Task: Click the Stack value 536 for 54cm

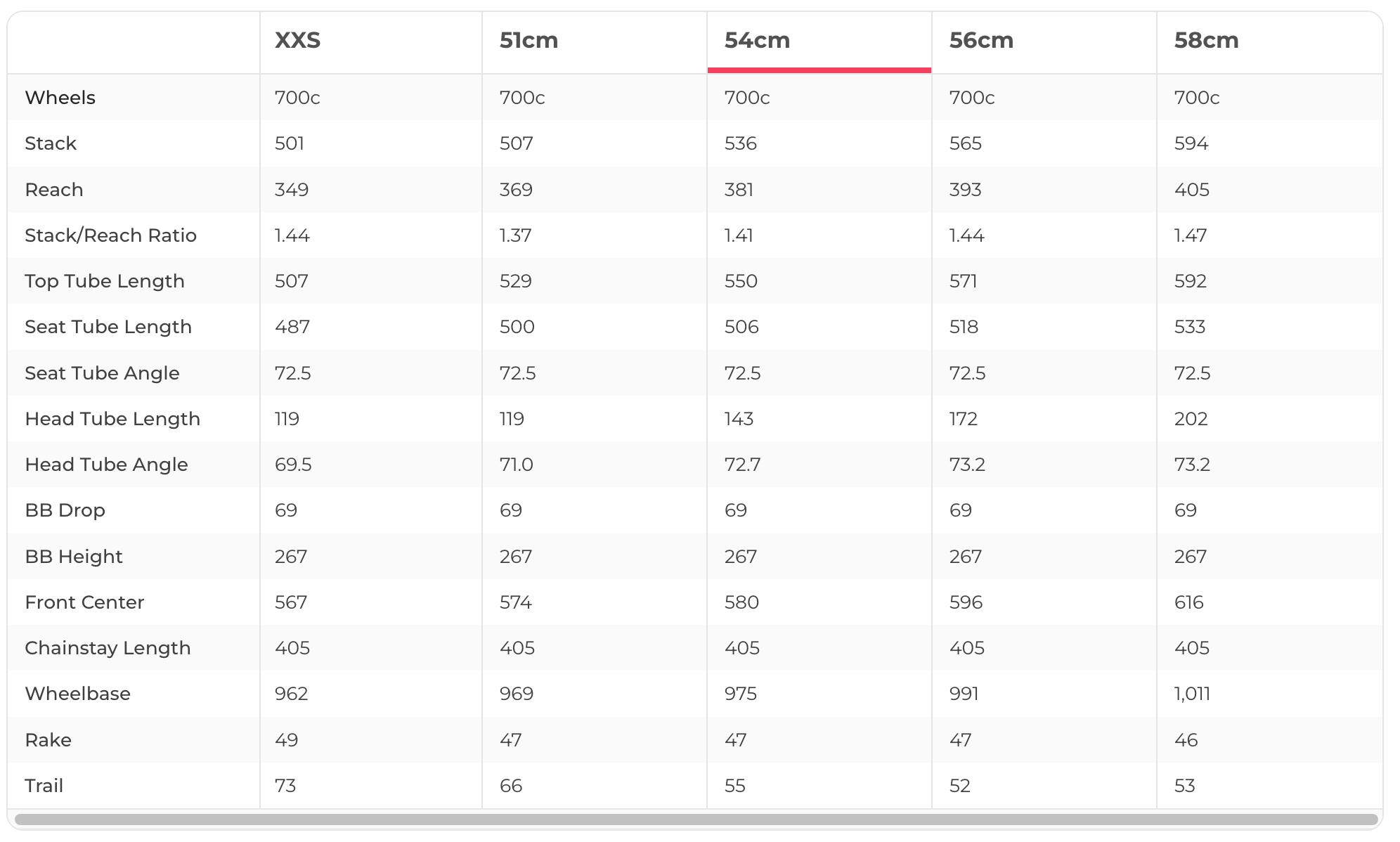Action: pos(740,143)
